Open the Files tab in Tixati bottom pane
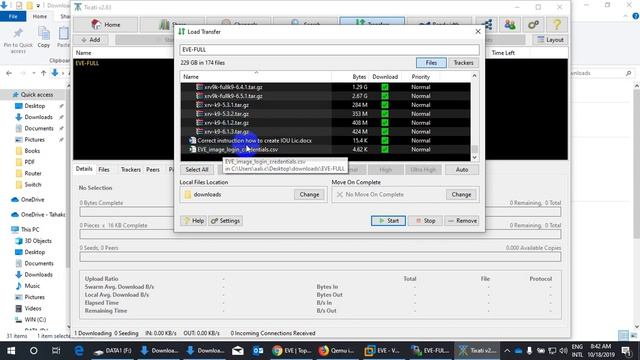The height and width of the screenshot is (360, 640). click(x=104, y=169)
